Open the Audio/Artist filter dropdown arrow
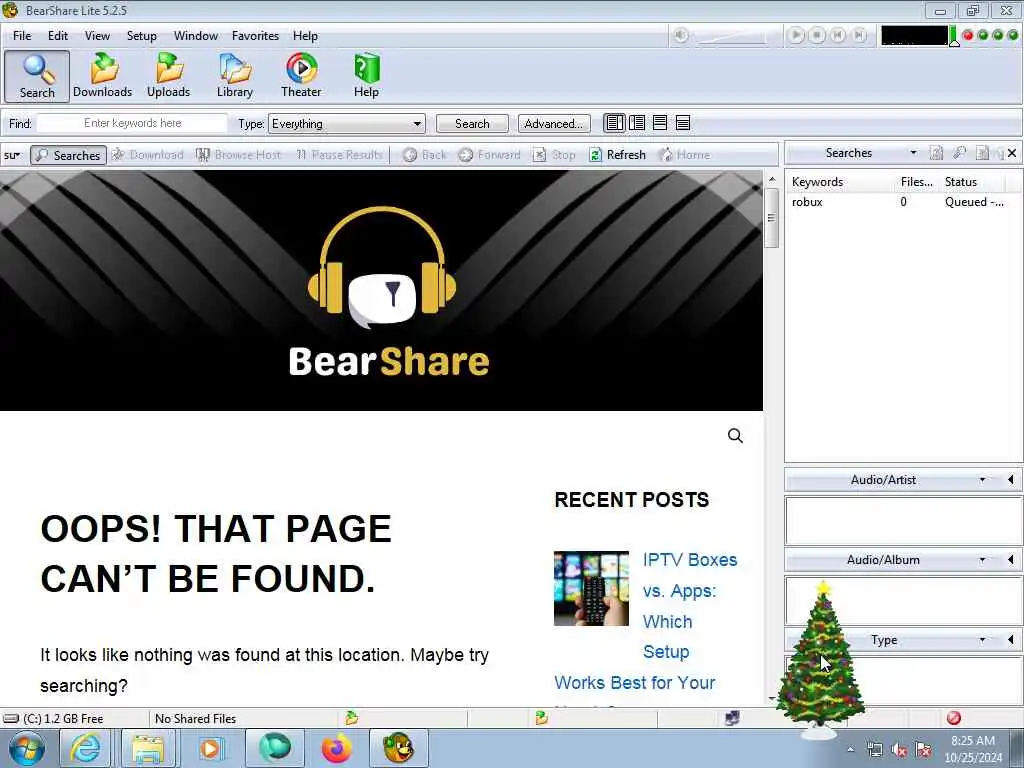This screenshot has width=1024, height=768. 982,480
